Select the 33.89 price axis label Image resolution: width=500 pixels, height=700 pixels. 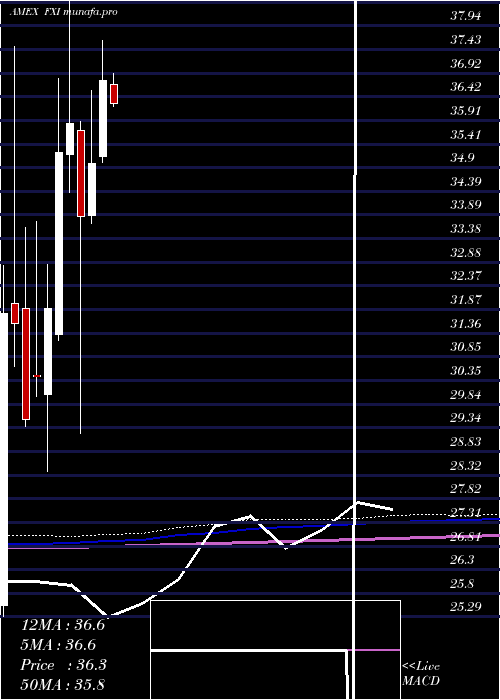click(466, 205)
